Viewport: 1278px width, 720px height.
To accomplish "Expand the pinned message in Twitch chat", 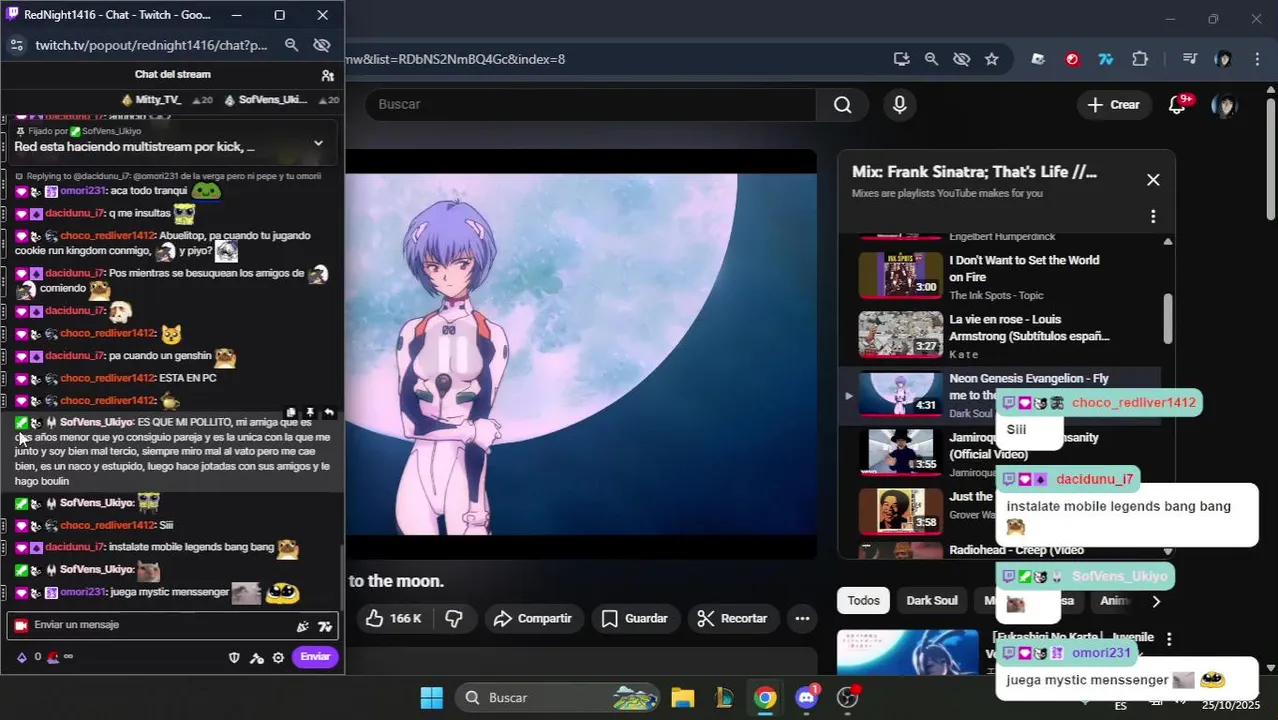I will tap(318, 143).
